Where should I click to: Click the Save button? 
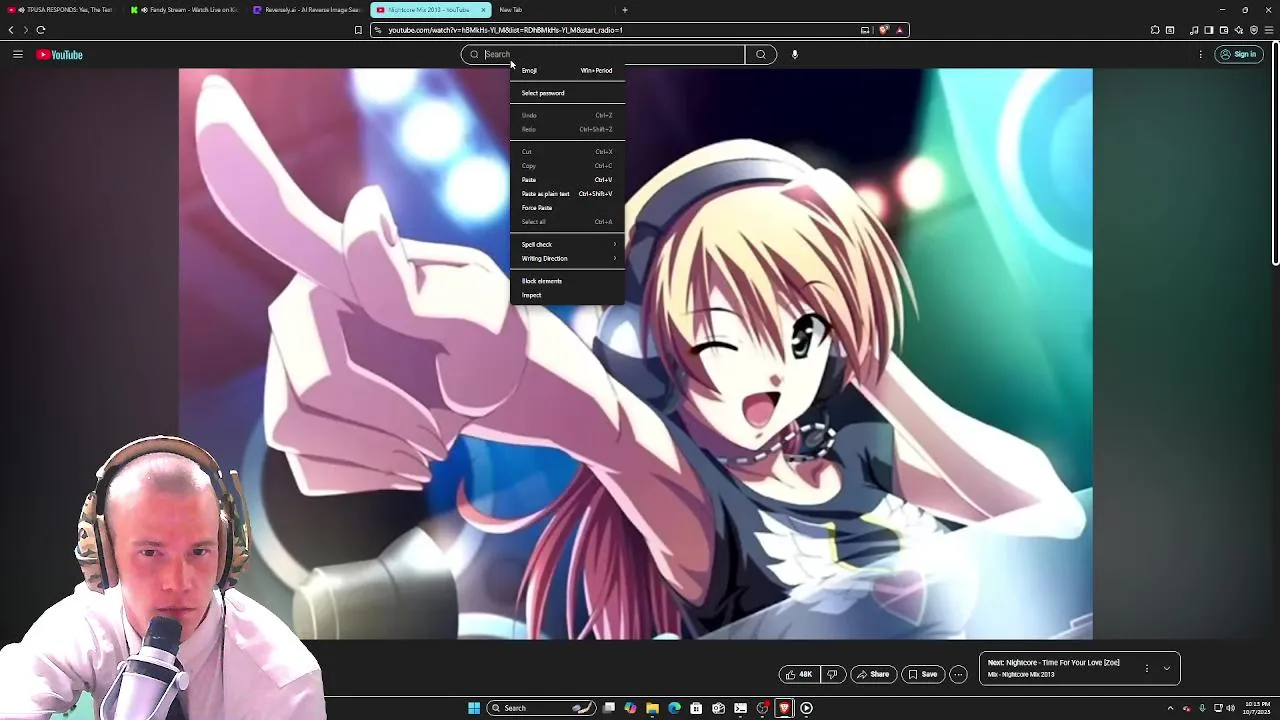(923, 674)
